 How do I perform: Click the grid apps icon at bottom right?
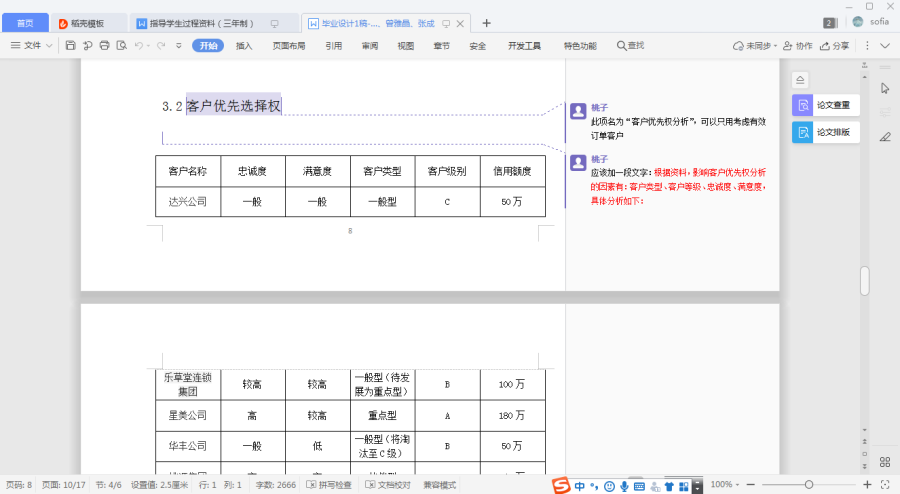point(885,462)
